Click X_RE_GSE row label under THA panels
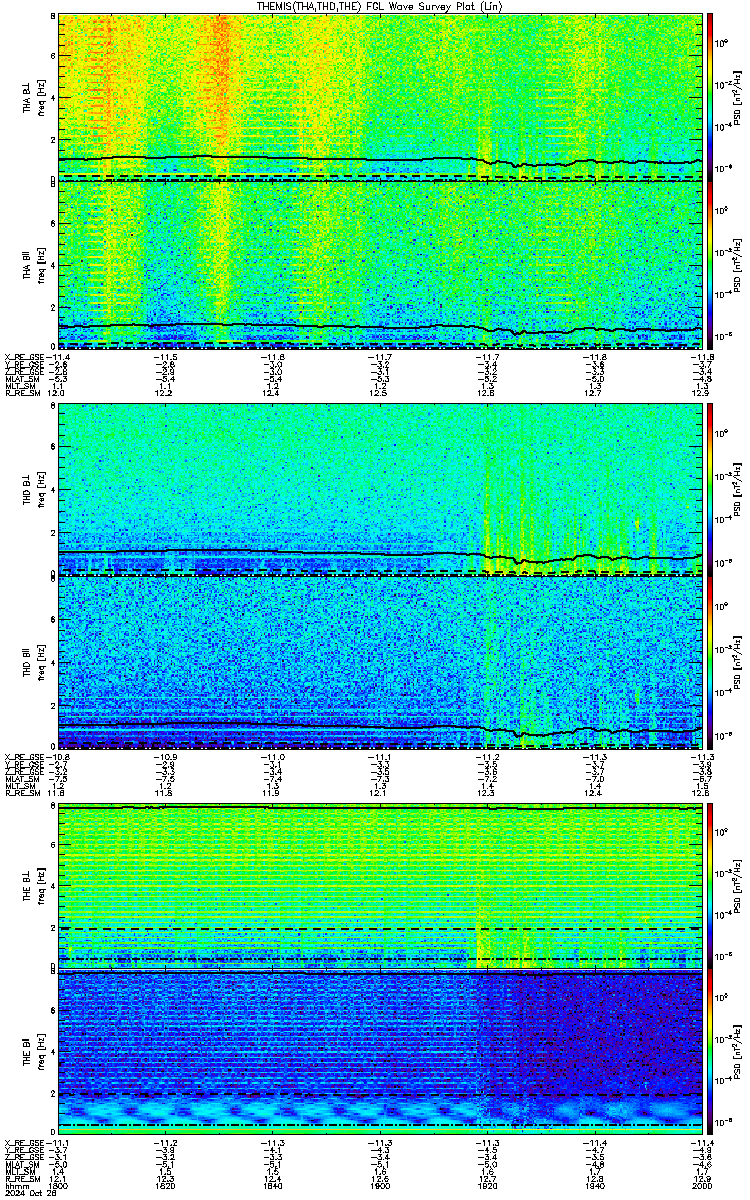The width and height of the screenshot is (750, 1200). (x=24, y=357)
